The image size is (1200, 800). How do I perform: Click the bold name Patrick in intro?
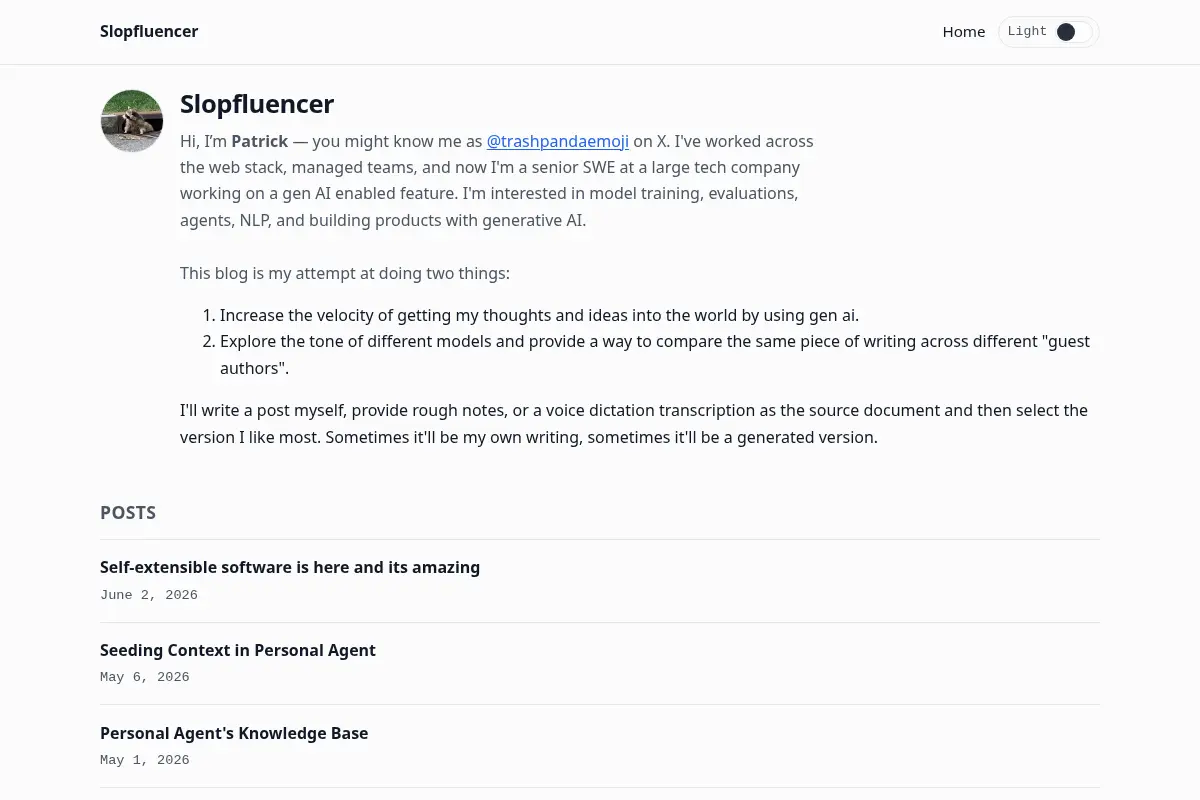coord(260,141)
